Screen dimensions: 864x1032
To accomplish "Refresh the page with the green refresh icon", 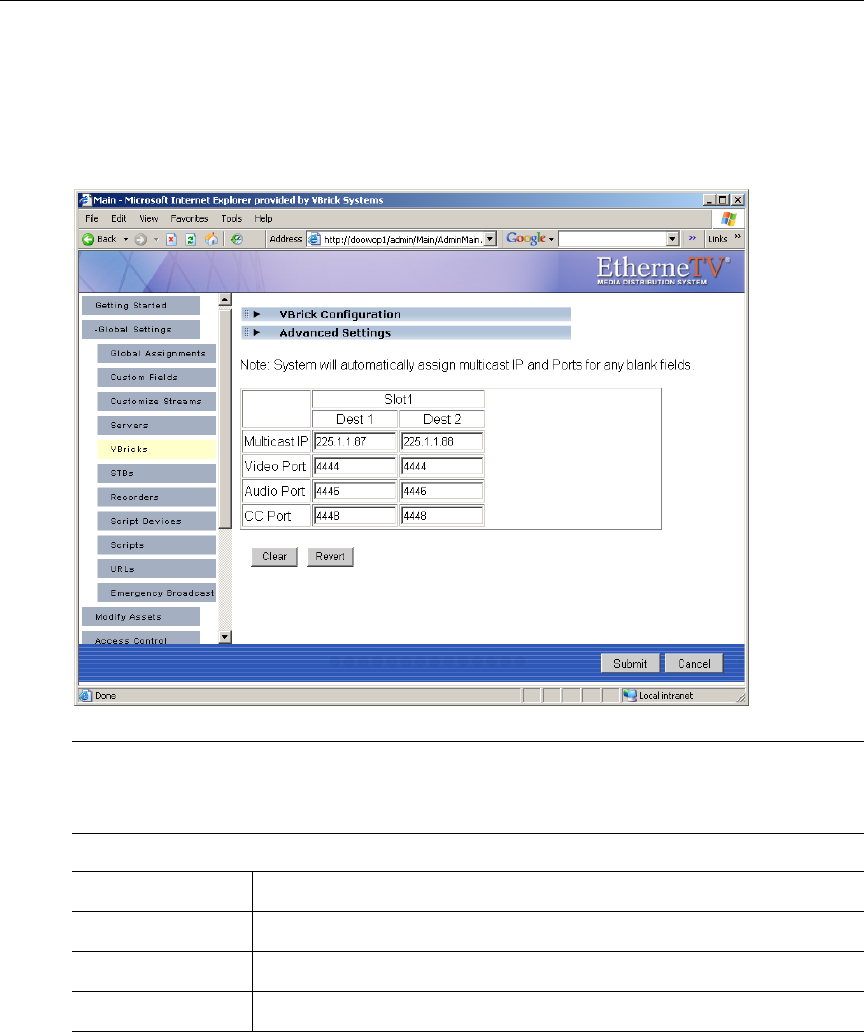I will tap(190, 240).
